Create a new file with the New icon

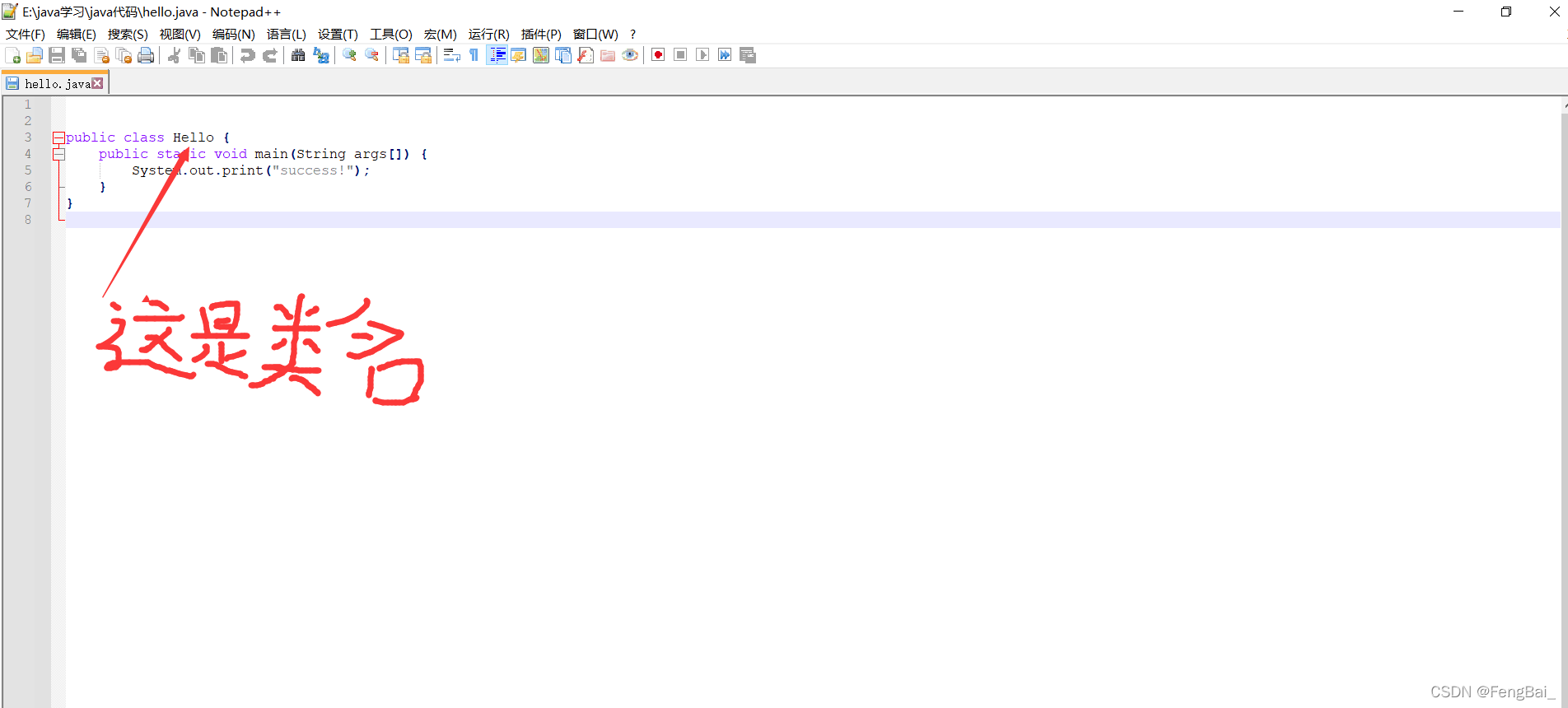coord(12,55)
